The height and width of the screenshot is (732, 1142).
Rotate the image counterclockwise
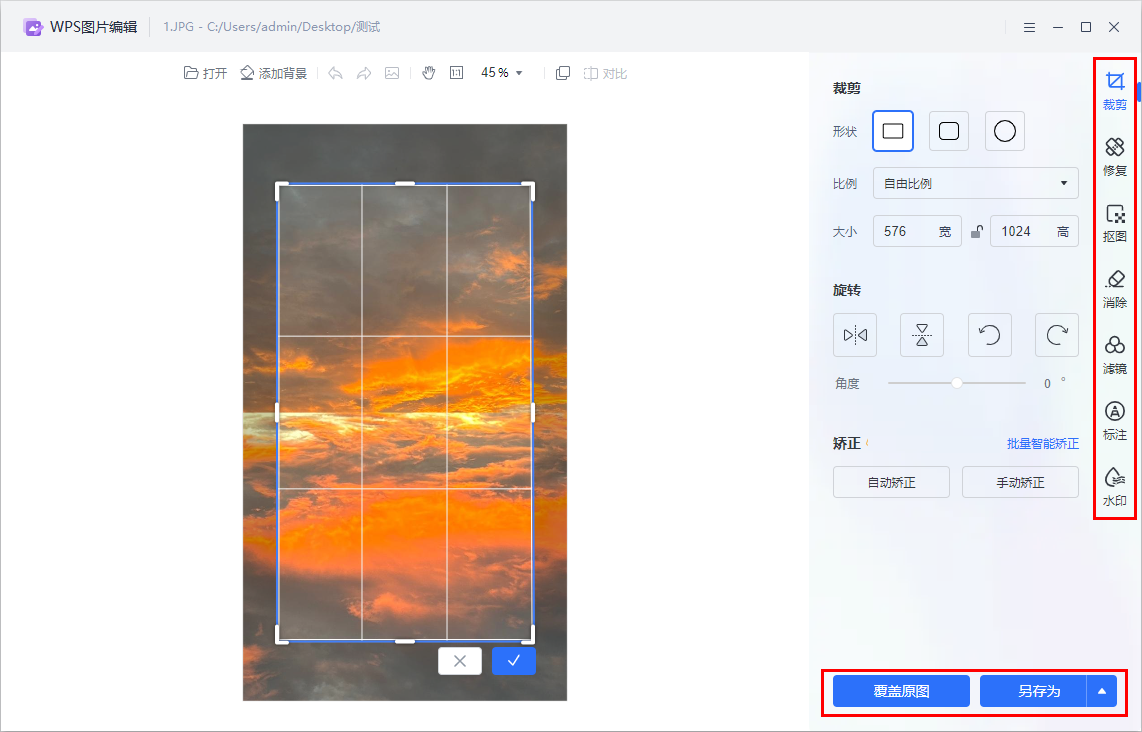pyautogui.click(x=989, y=335)
